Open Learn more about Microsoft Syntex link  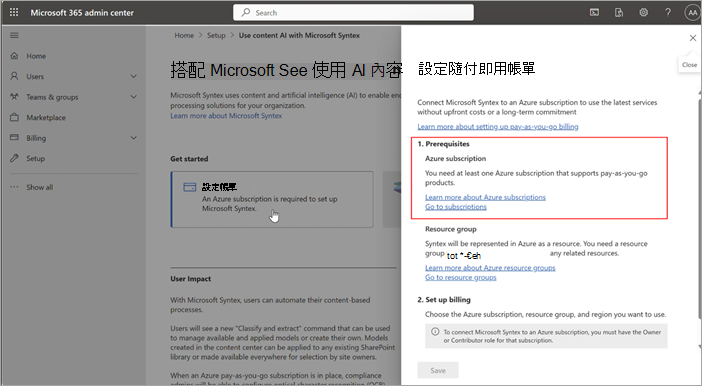coord(226,116)
